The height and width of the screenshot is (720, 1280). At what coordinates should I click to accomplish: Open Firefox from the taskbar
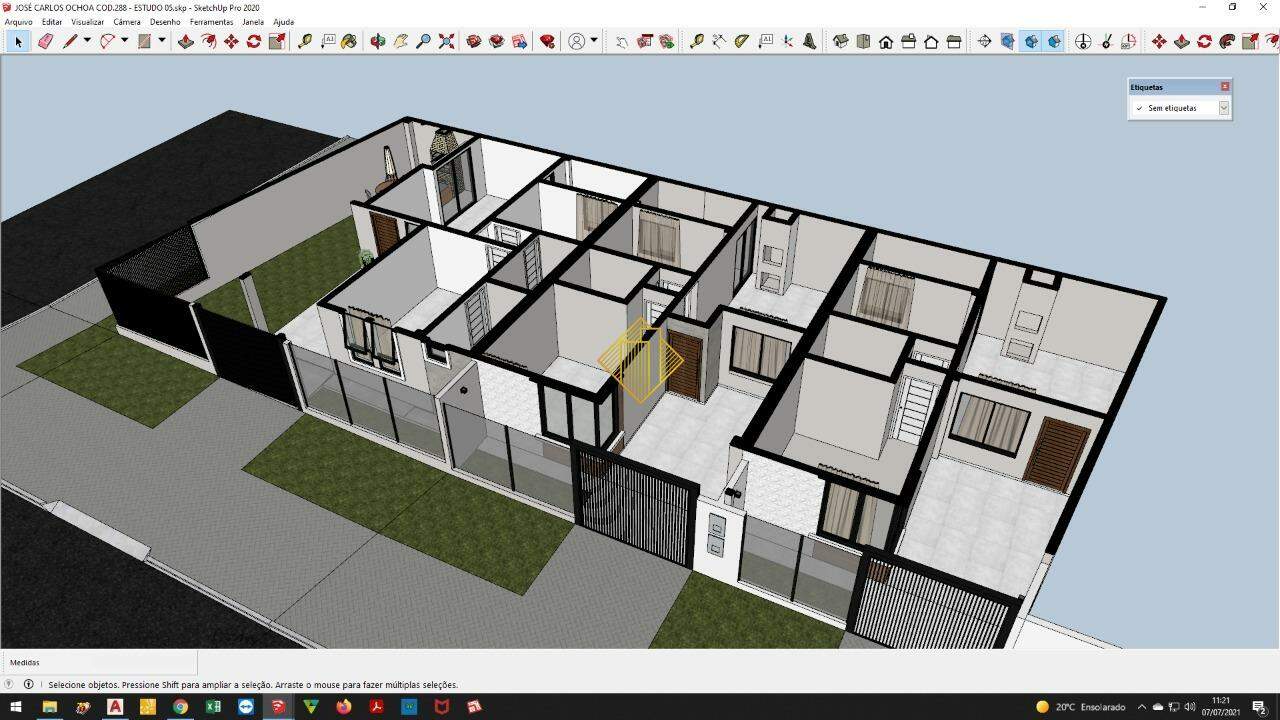[x=344, y=707]
